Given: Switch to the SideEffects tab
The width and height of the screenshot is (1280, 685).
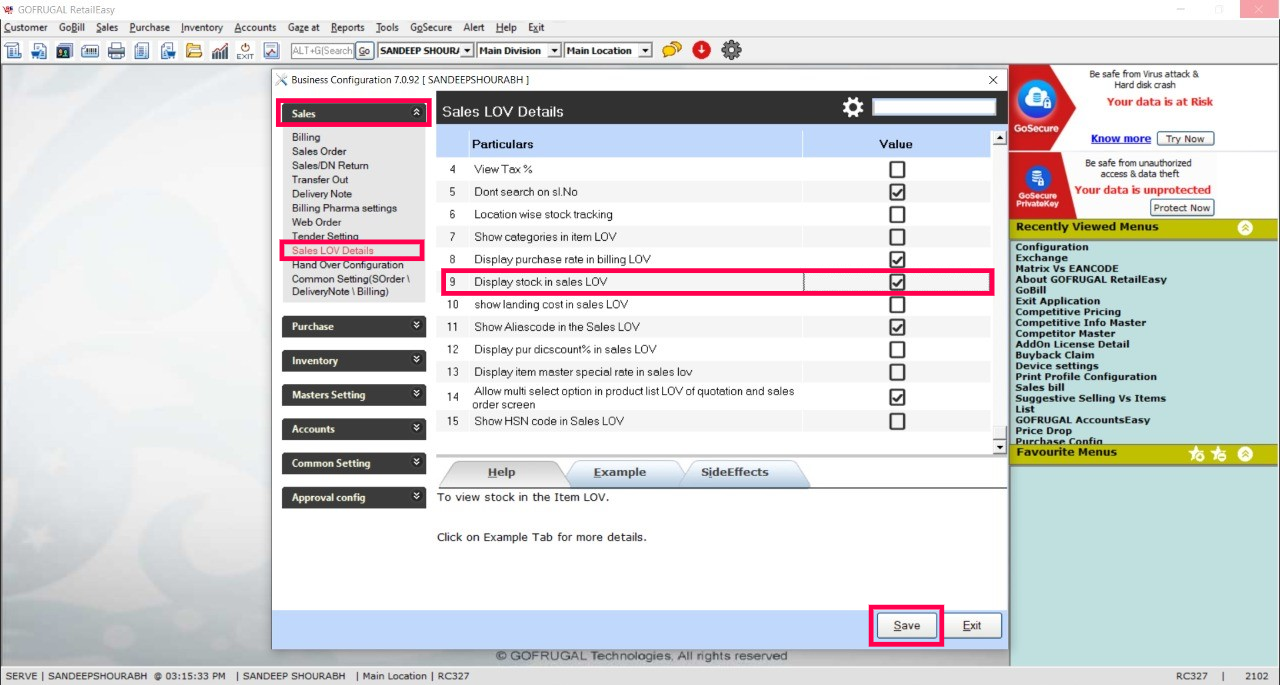Looking at the screenshot, I should pos(734,473).
